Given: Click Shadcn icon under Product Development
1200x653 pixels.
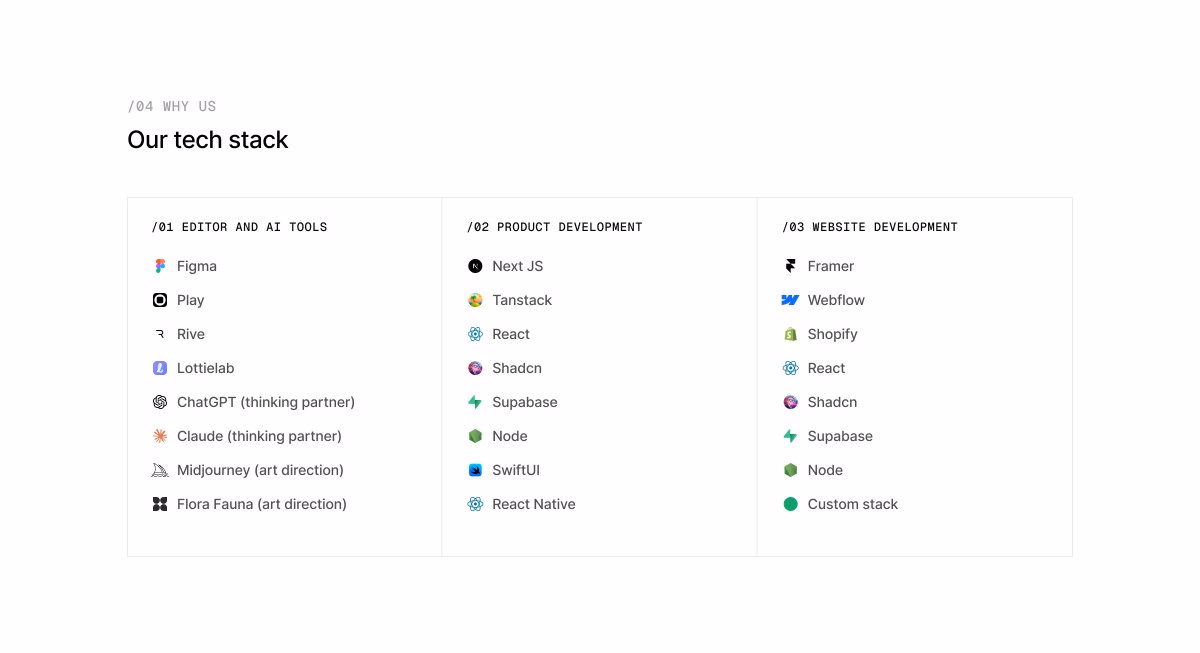Looking at the screenshot, I should 475,368.
